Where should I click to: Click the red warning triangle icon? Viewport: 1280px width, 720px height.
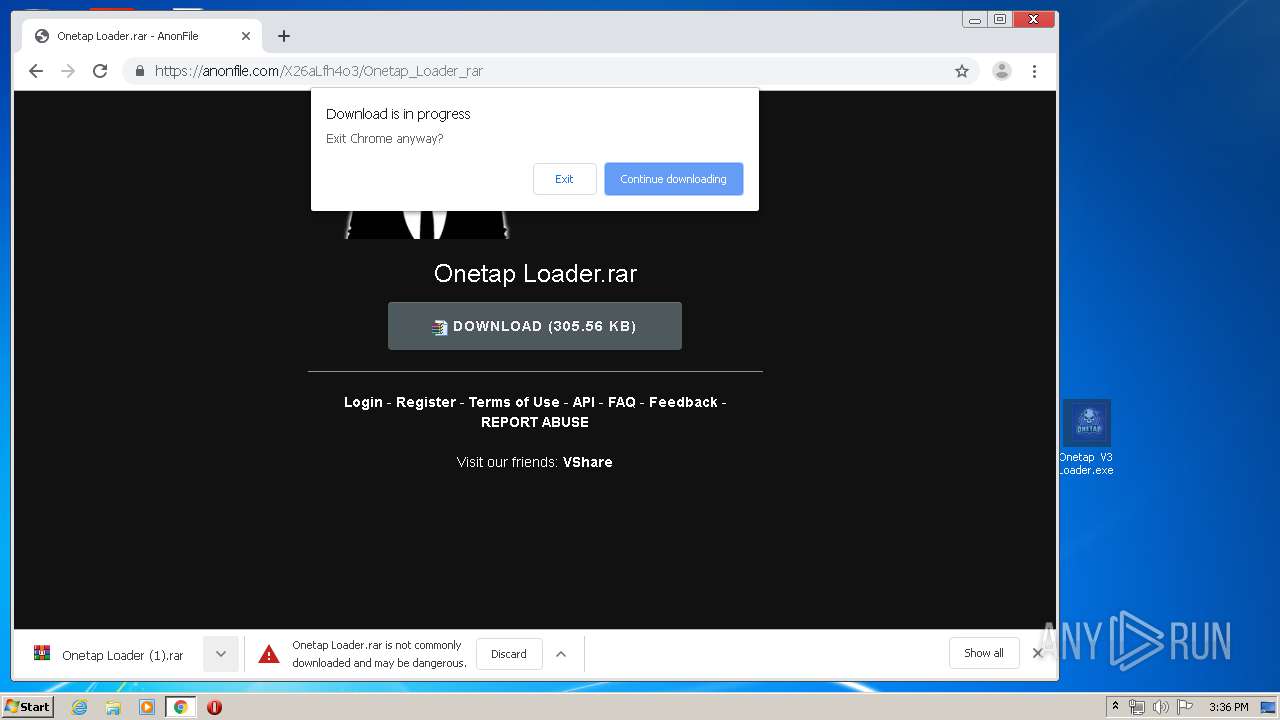269,654
